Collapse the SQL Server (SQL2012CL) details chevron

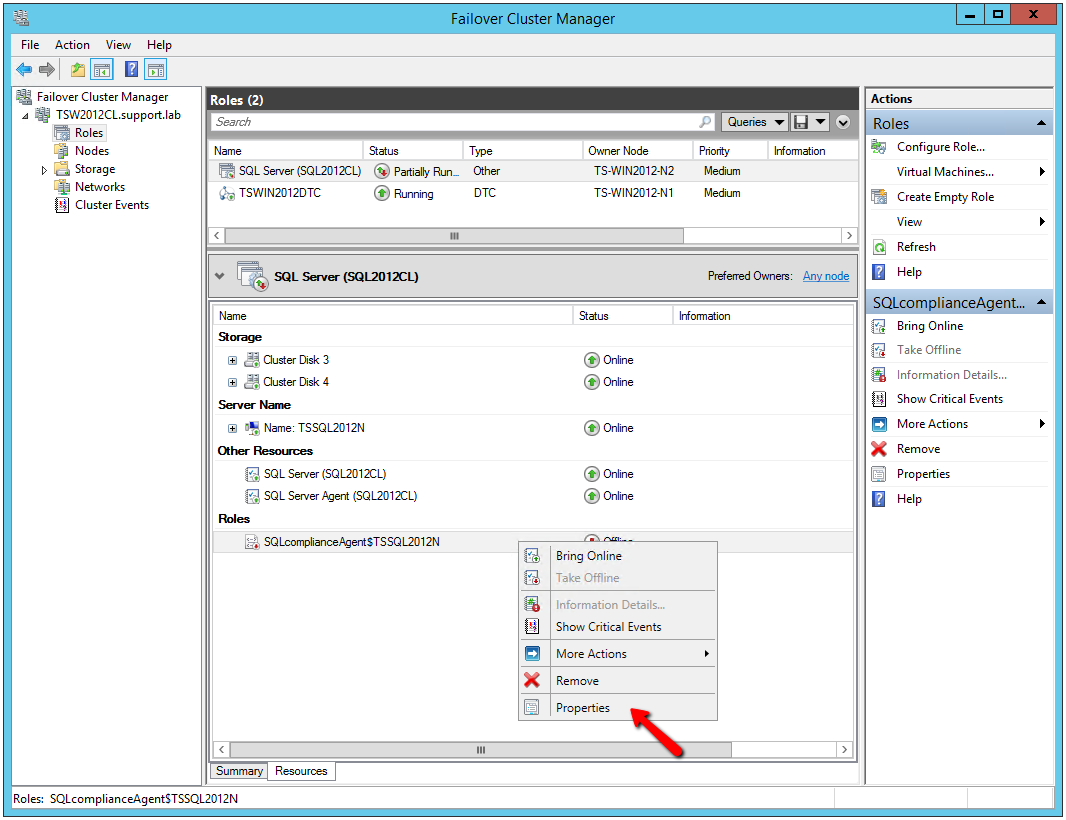click(220, 276)
